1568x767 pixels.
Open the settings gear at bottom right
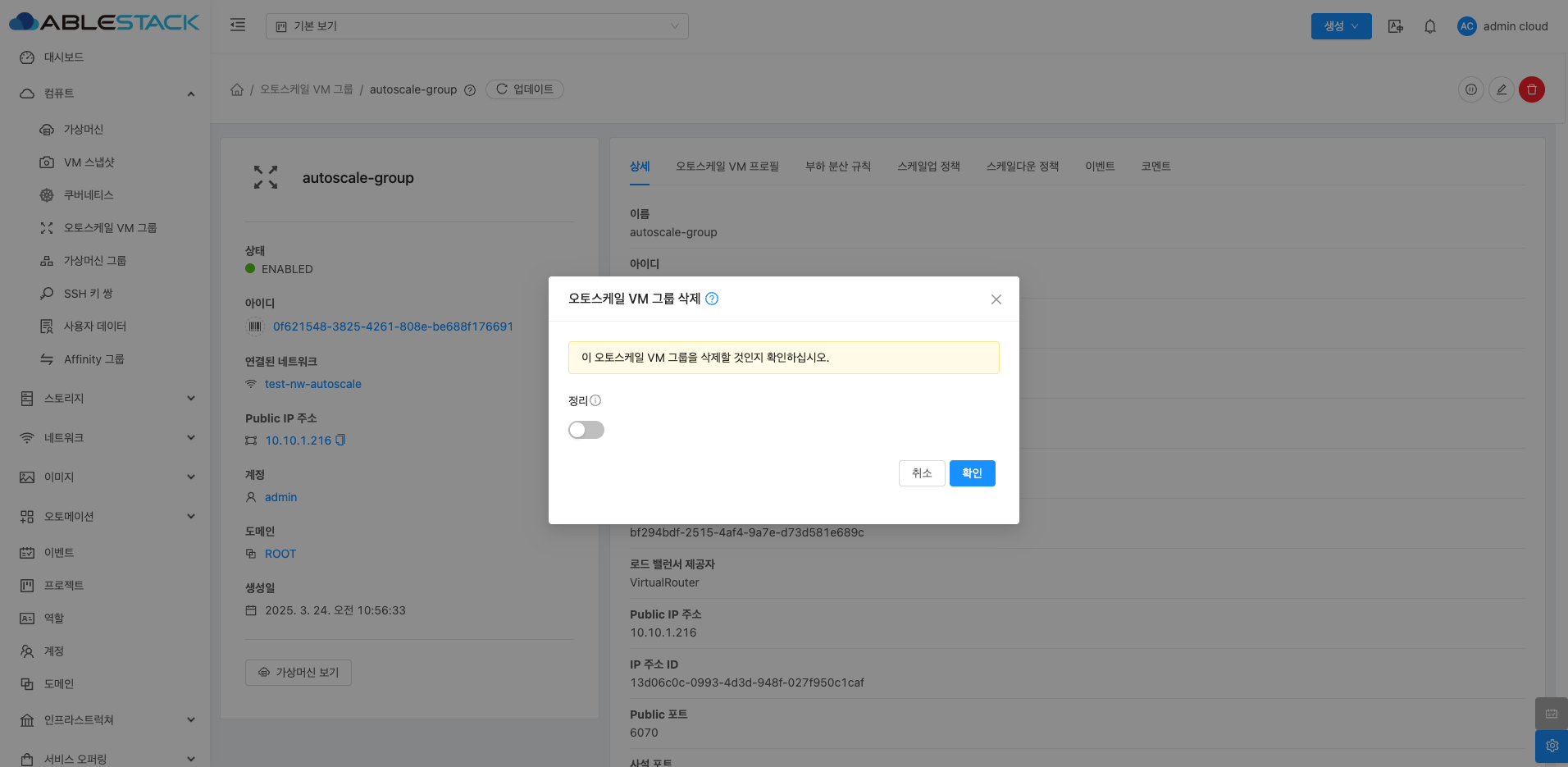(x=1551, y=746)
